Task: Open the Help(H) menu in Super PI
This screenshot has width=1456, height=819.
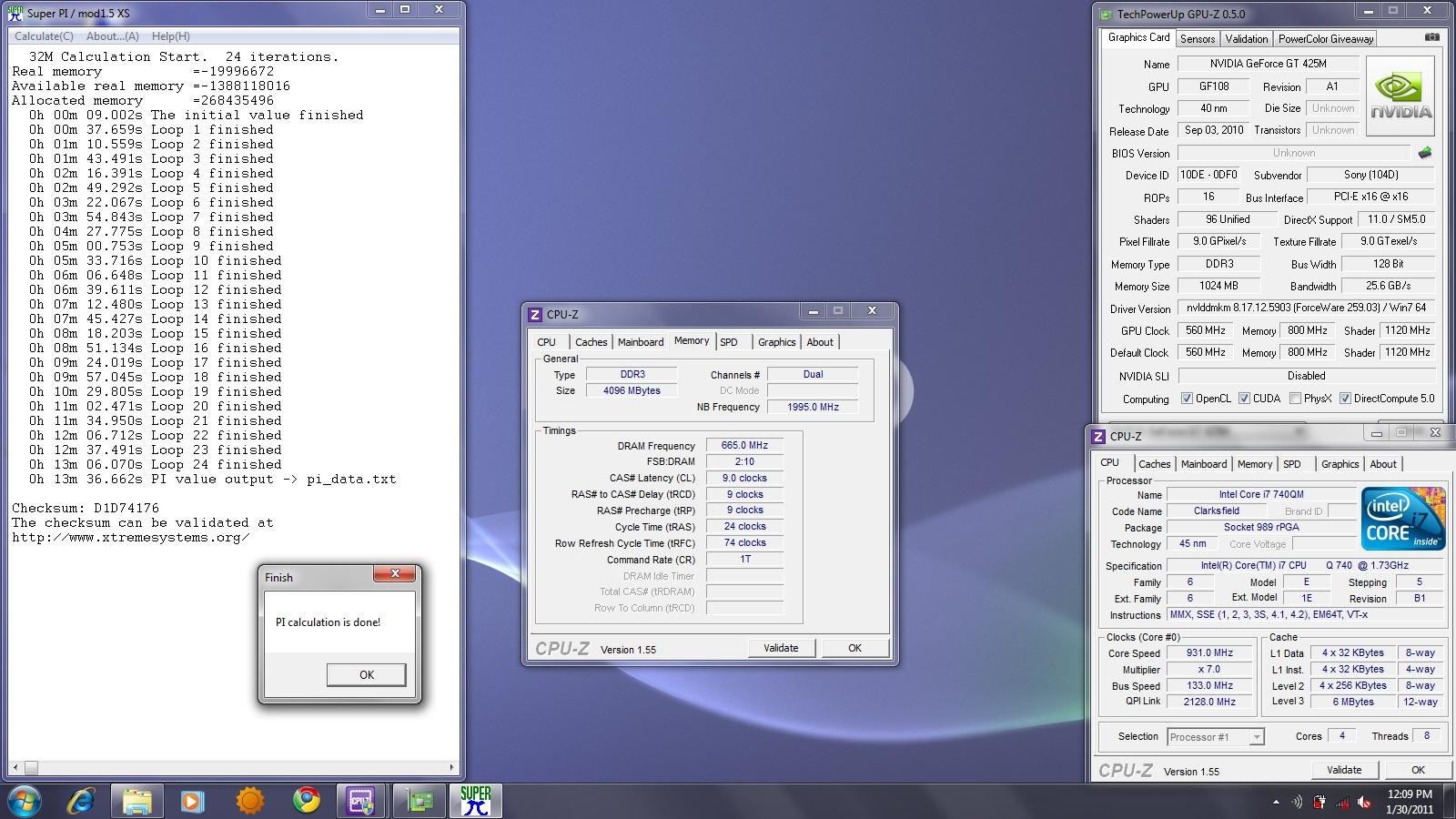Action: (171, 36)
